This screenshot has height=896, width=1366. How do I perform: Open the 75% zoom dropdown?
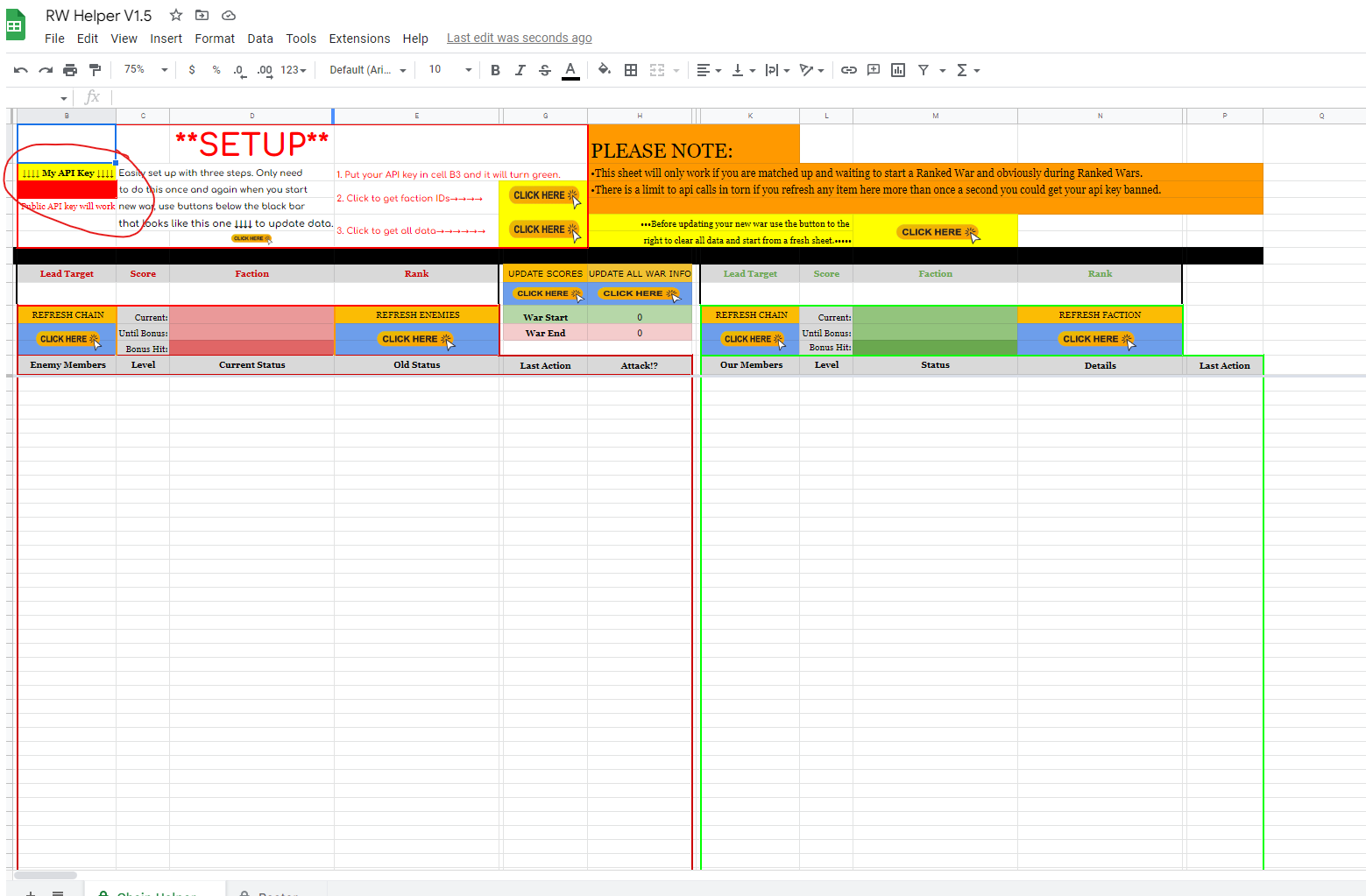point(145,70)
